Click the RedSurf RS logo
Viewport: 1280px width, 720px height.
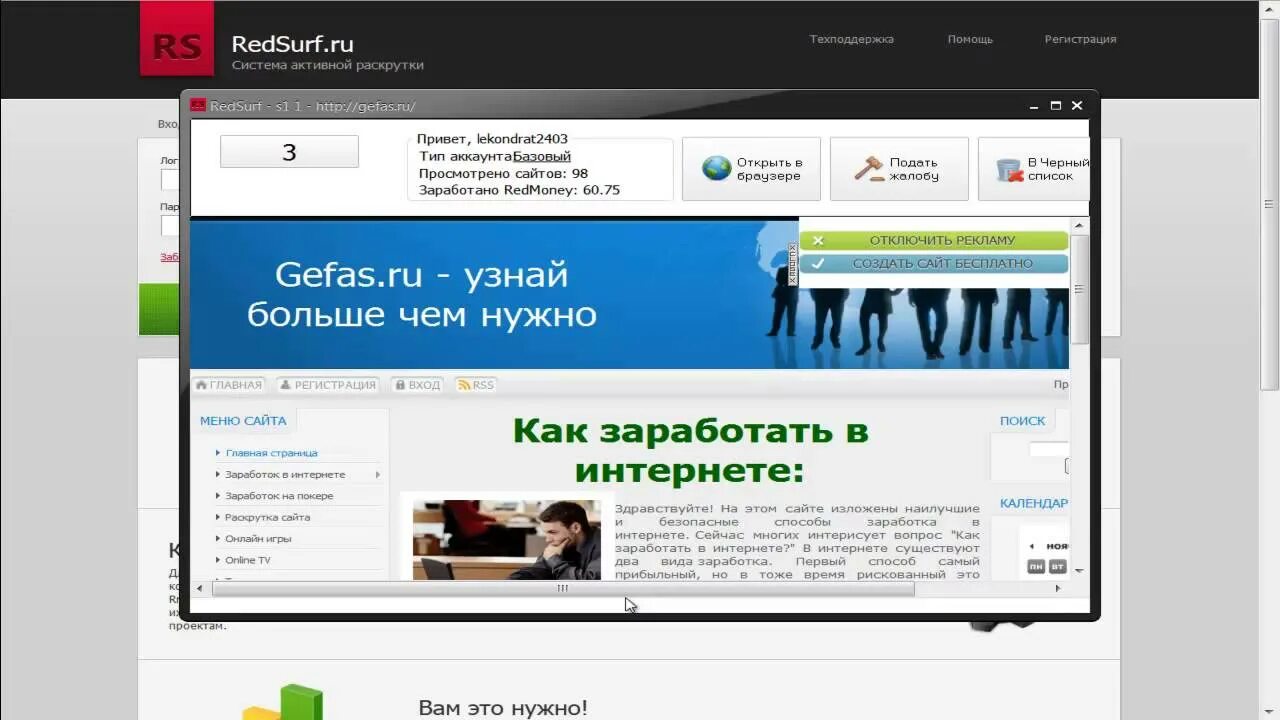(177, 38)
